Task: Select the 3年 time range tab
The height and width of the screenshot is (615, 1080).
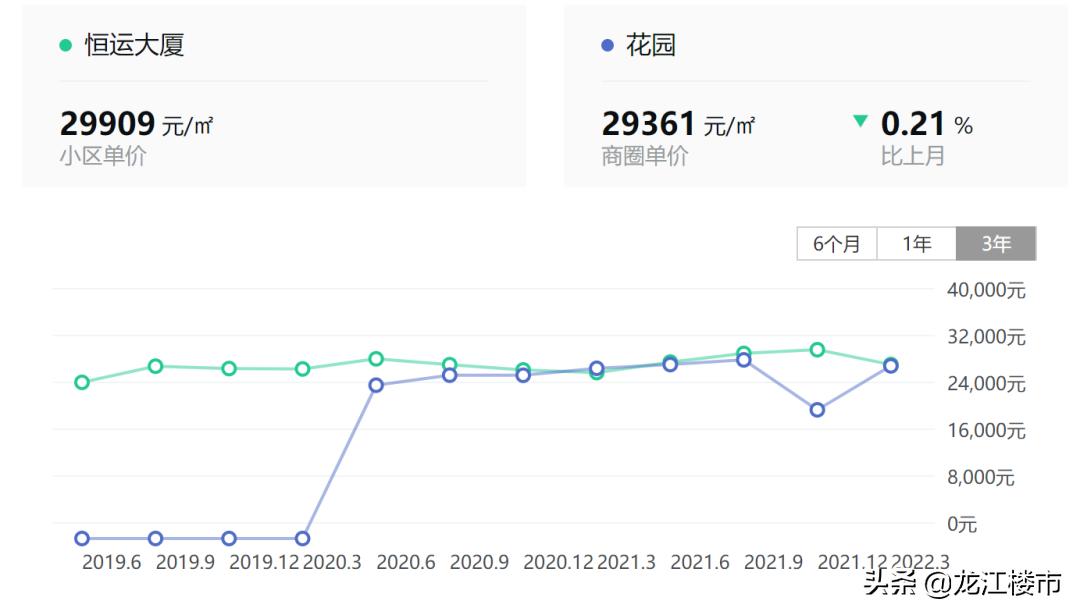Action: tap(995, 244)
